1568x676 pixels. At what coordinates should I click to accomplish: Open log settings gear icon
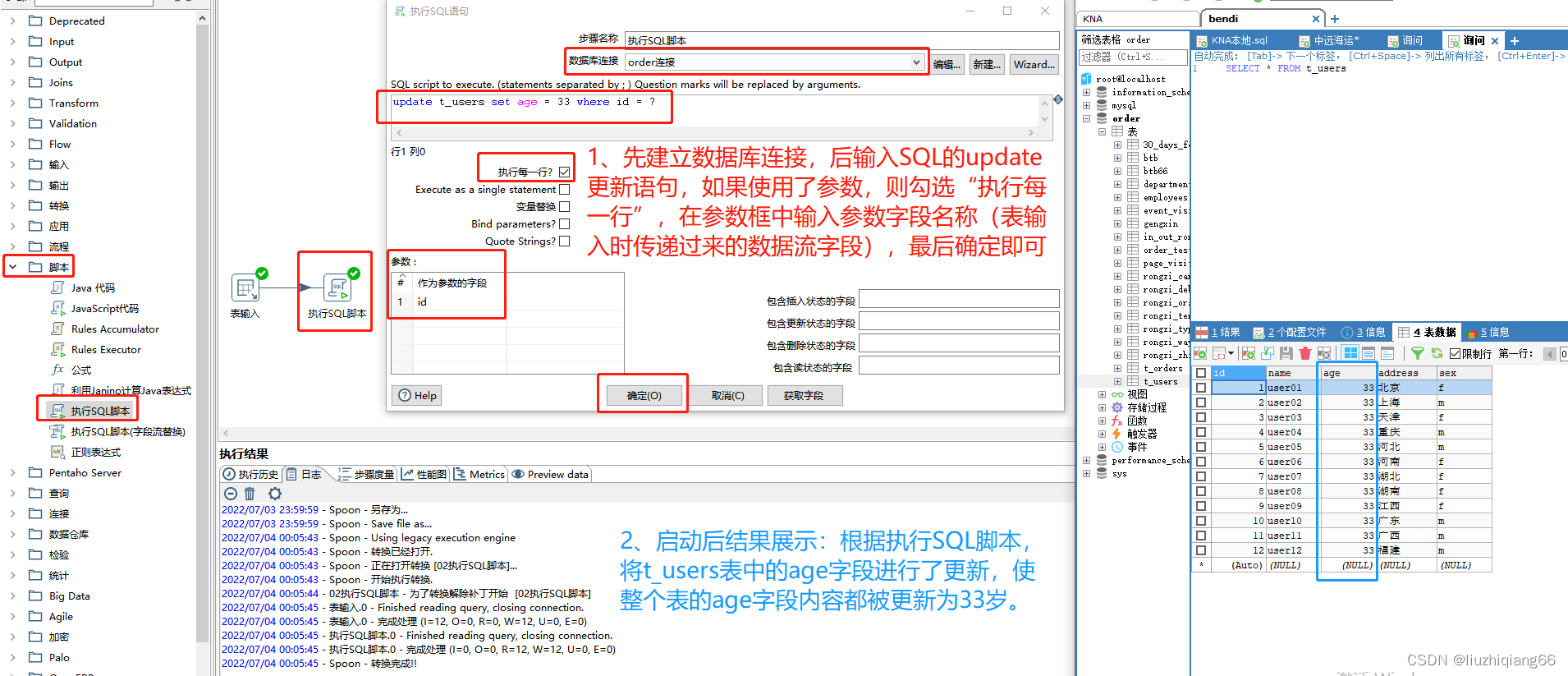(x=275, y=493)
